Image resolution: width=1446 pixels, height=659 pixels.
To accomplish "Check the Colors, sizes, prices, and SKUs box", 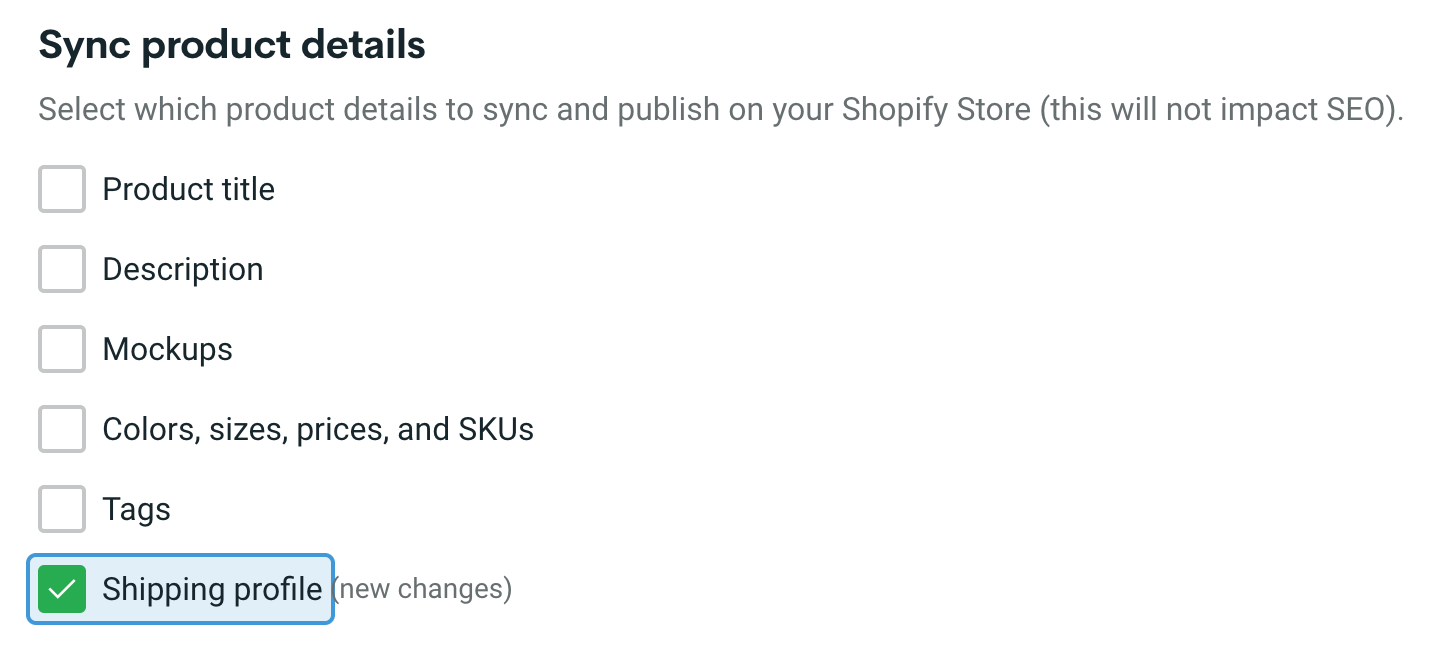I will [61, 429].
